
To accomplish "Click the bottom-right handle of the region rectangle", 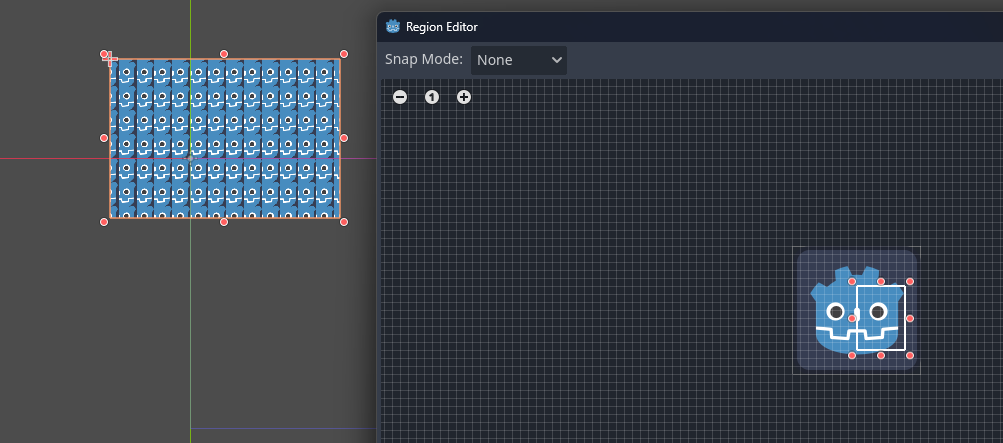I will click(x=910, y=355).
